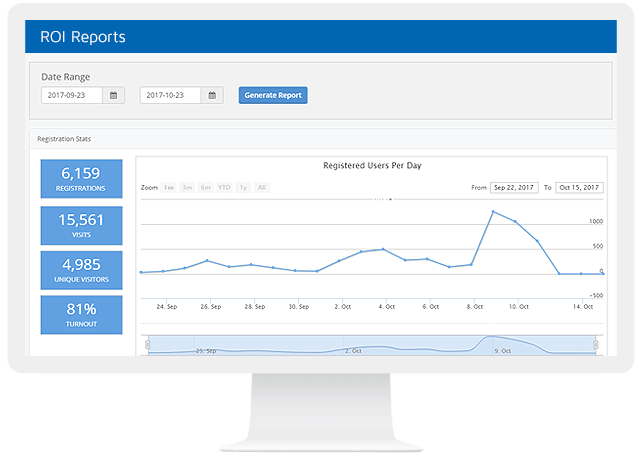This screenshot has height=458, width=644.
Task: Select the YTD zoom range
Action: coord(224,187)
